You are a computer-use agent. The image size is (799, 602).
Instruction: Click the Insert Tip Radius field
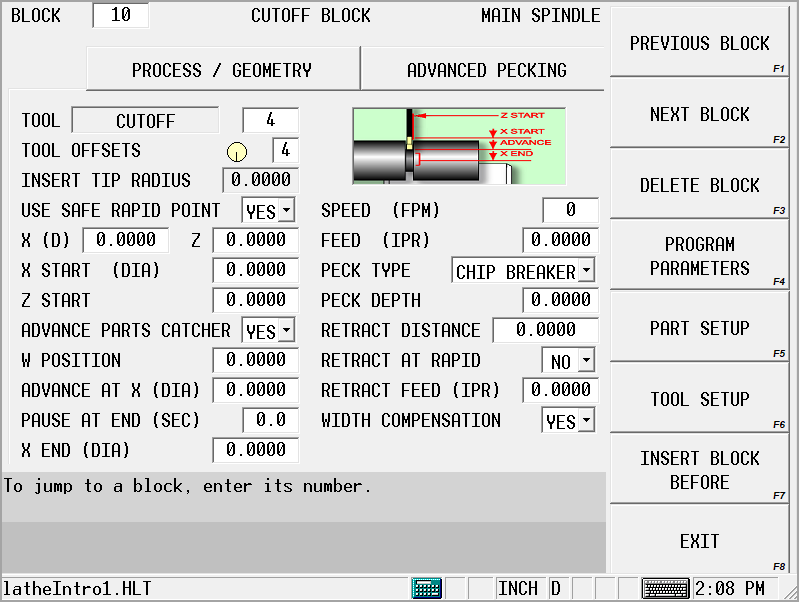click(260, 180)
